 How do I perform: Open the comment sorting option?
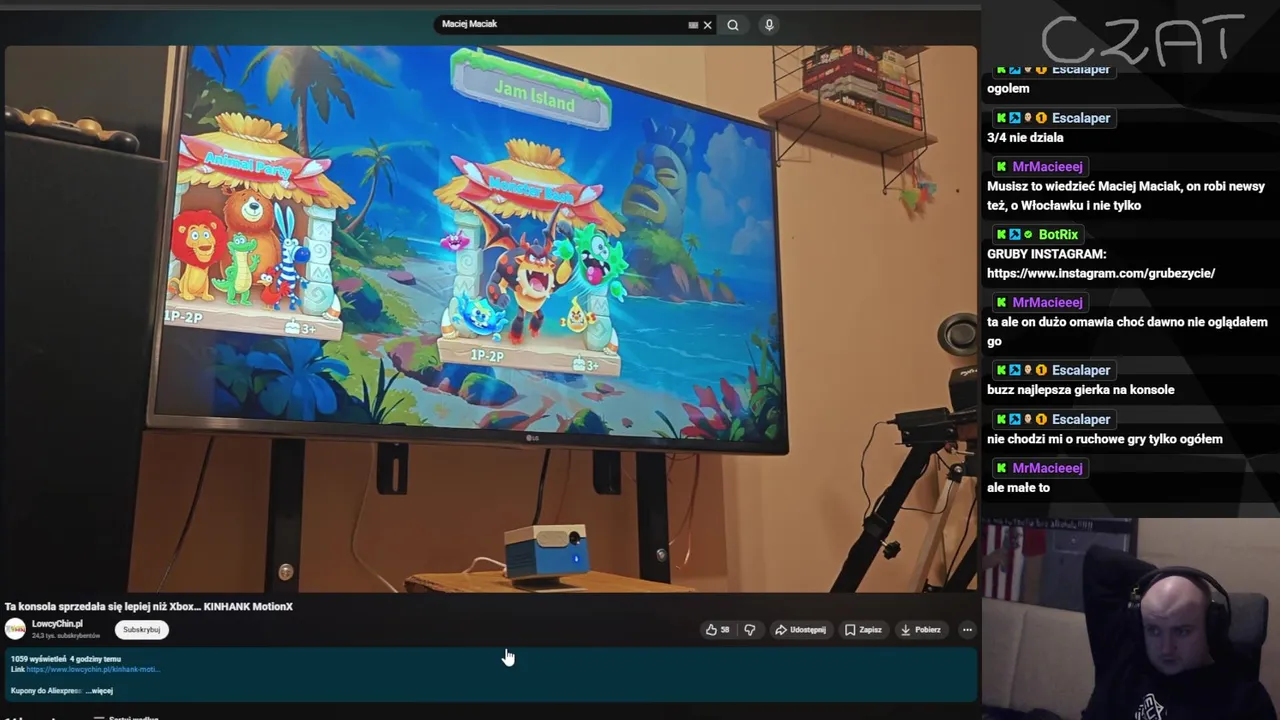click(126, 717)
